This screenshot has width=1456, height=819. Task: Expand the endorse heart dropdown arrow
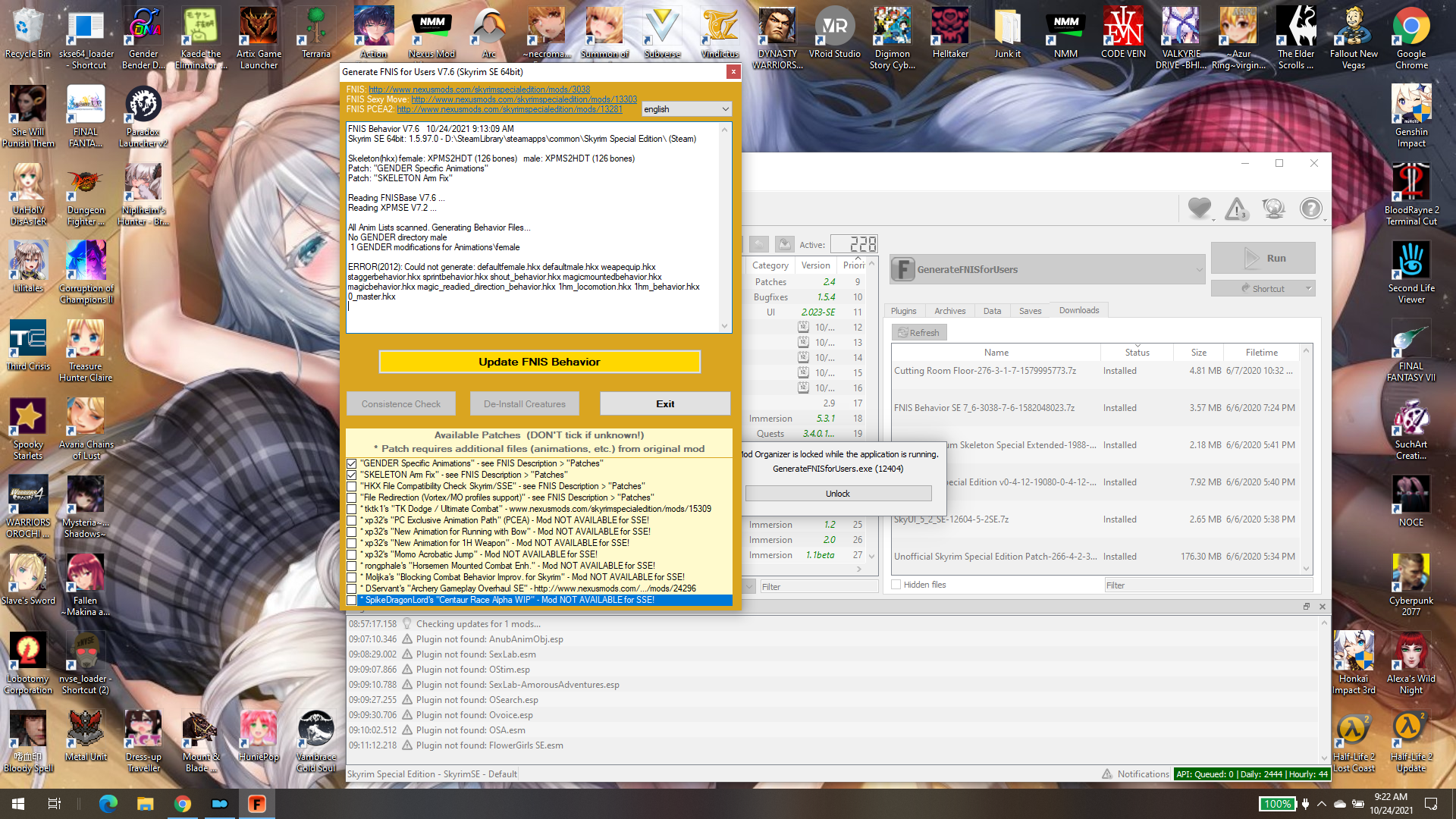(1213, 220)
